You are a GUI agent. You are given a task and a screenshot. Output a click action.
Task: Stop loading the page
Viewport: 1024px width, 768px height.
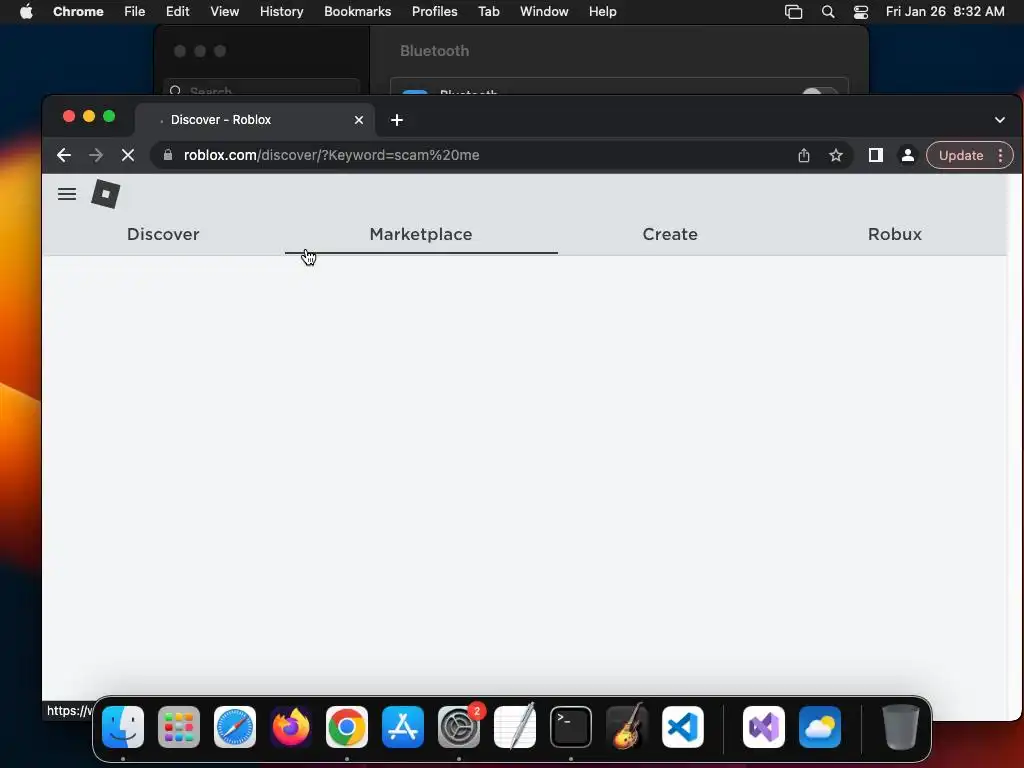(x=128, y=155)
